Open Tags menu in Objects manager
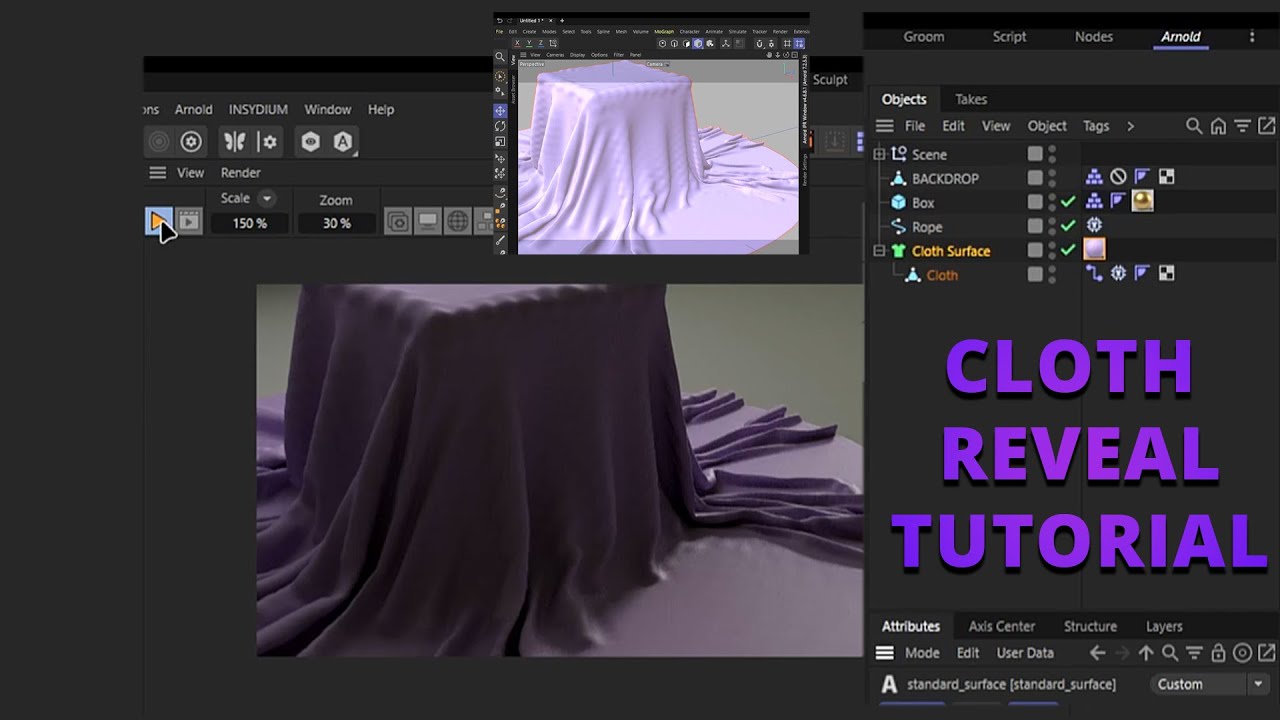Screen dimensions: 1280x720 [1096, 126]
